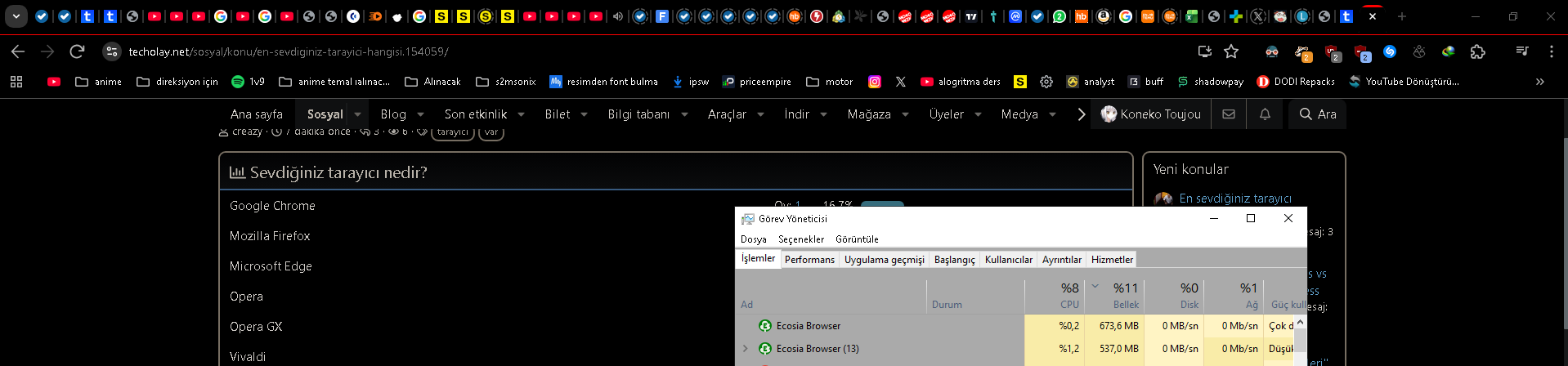Open the Koneko Toujou profile menu
This screenshot has height=366, width=1568.
tap(1150, 114)
